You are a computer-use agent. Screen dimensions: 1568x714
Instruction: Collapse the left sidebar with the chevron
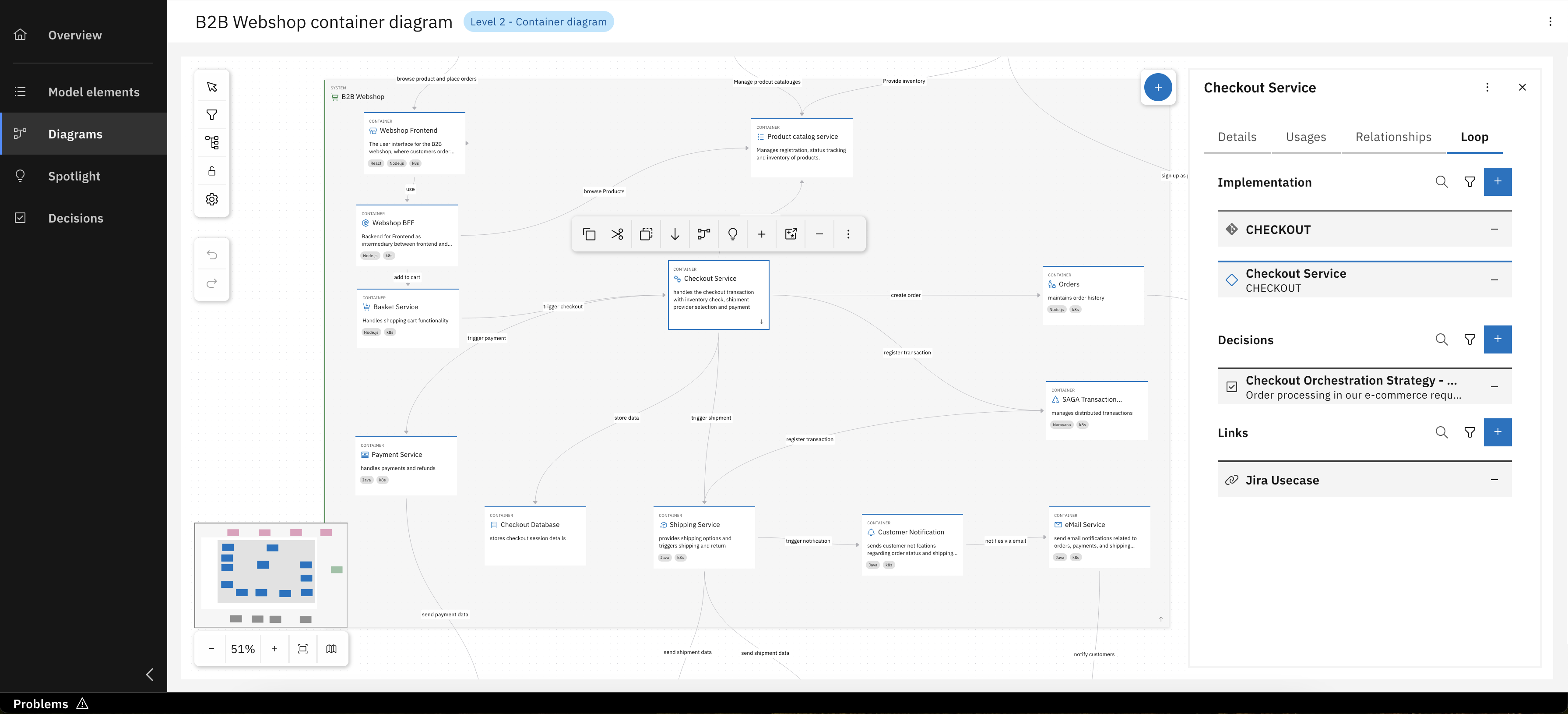(x=150, y=675)
